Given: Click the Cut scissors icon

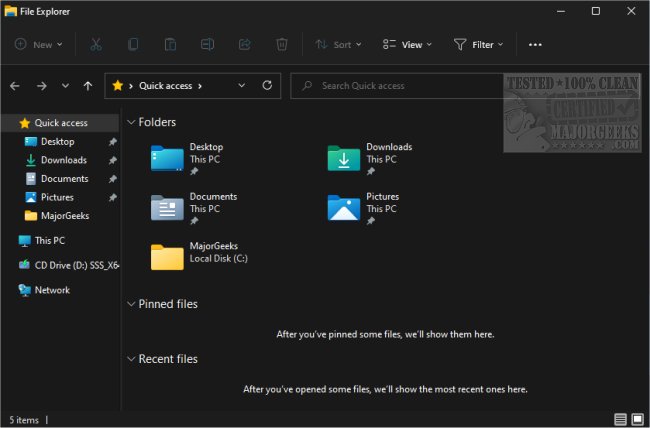Looking at the screenshot, I should (x=96, y=44).
